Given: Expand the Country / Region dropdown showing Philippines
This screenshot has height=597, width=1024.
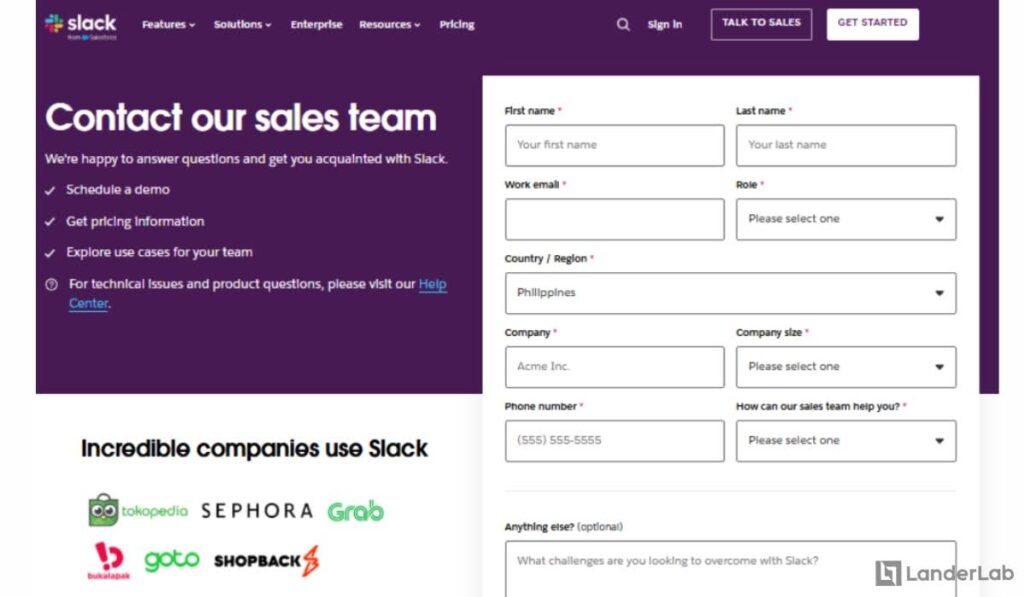Looking at the screenshot, I should click(x=730, y=292).
